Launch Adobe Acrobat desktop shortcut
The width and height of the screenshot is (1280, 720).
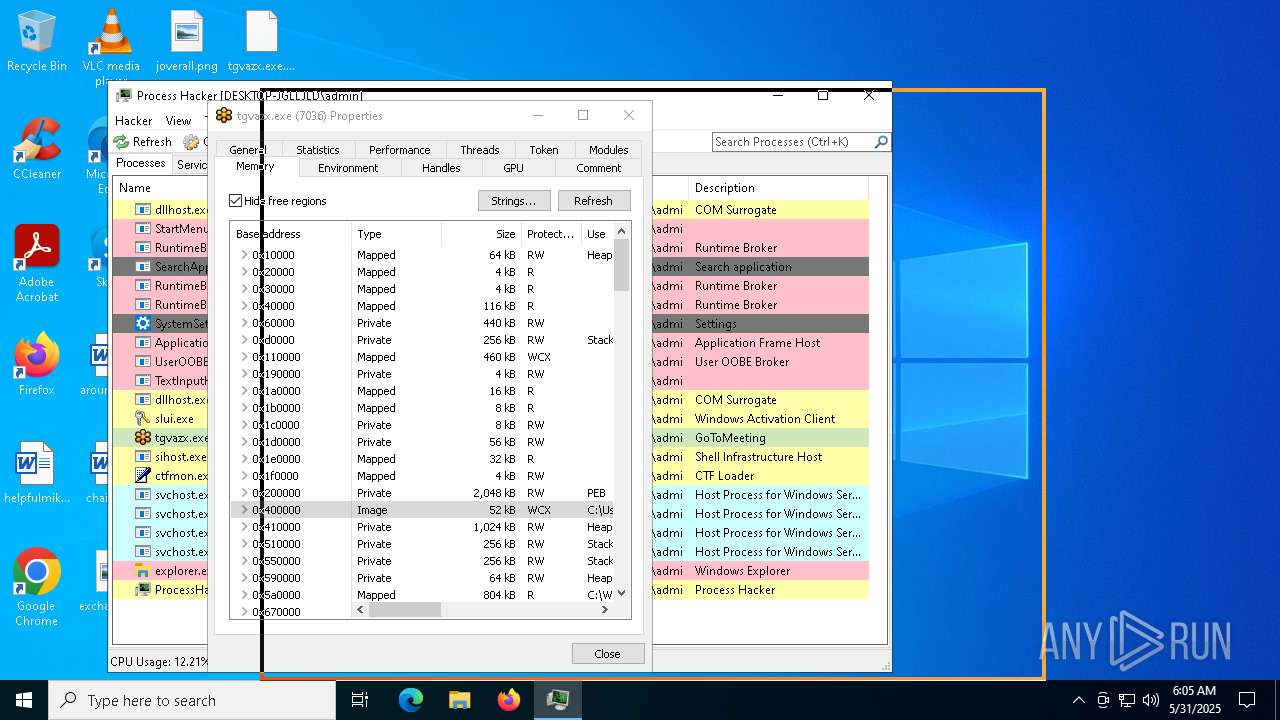(37, 263)
